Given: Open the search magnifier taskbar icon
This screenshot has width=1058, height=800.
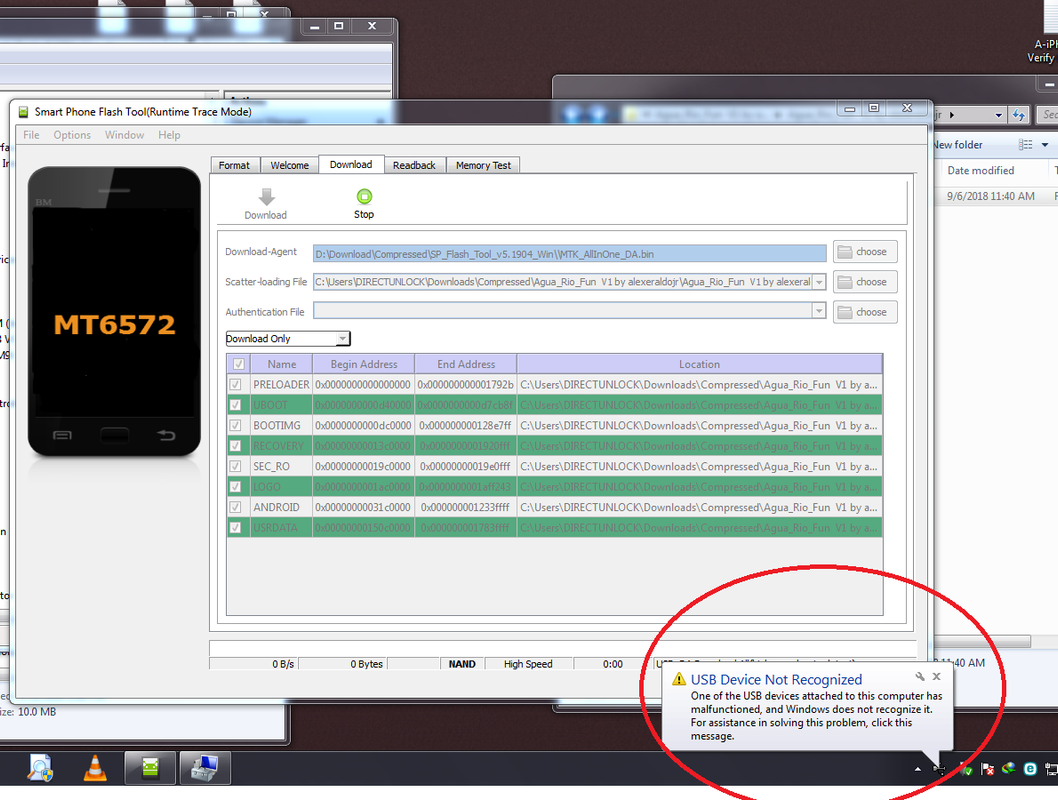Looking at the screenshot, I should 40,768.
